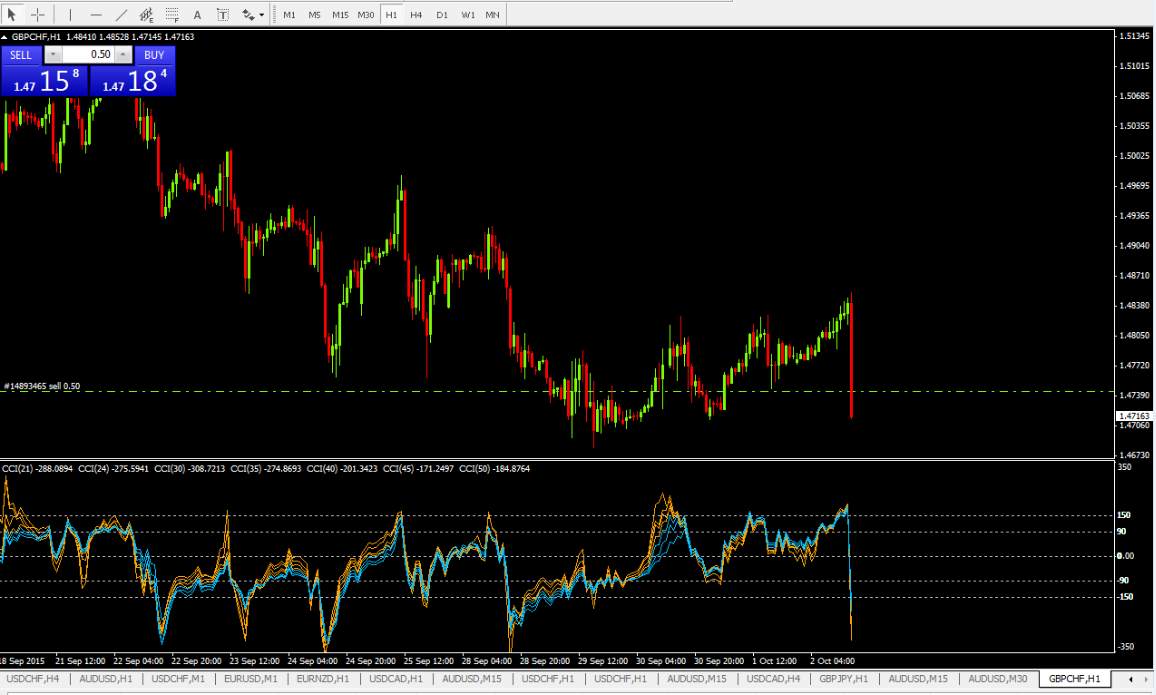The image size is (1156, 695).
Task: Switch to W1 weekly timeframe
Action: (467, 15)
